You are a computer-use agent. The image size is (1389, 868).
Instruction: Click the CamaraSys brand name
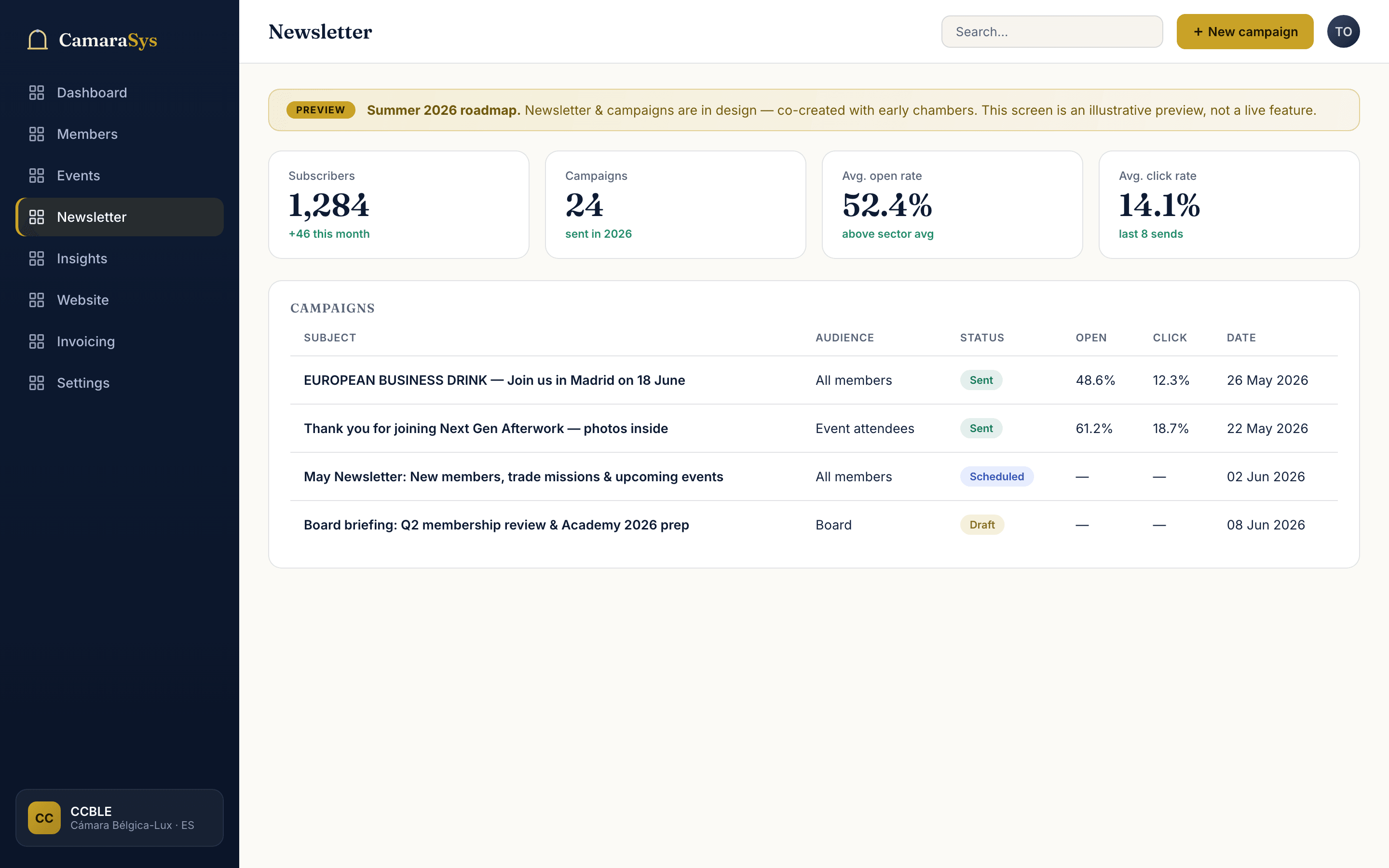108,40
